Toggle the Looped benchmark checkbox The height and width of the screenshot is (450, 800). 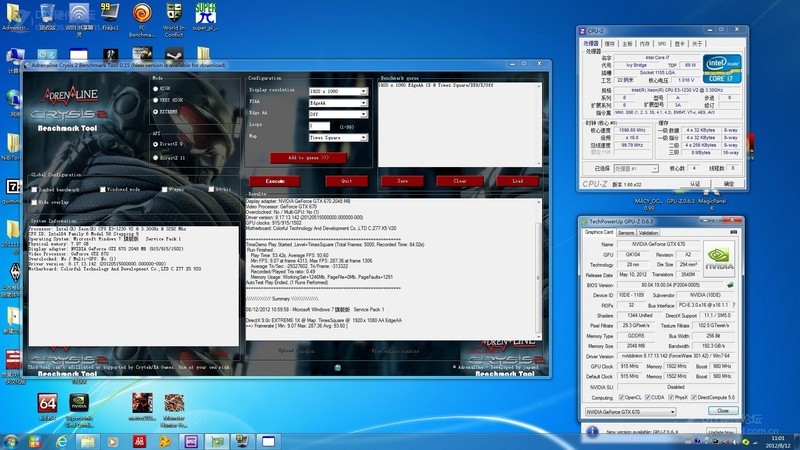pos(34,190)
